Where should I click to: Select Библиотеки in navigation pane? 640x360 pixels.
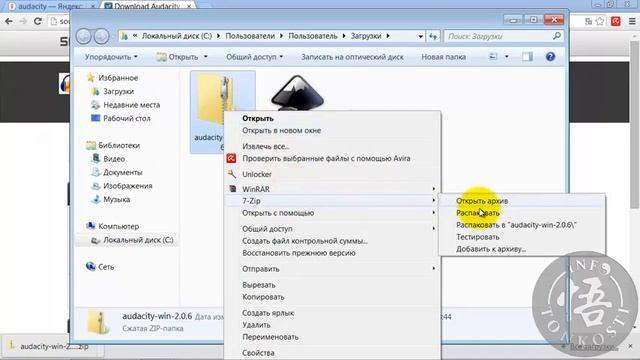(119, 145)
